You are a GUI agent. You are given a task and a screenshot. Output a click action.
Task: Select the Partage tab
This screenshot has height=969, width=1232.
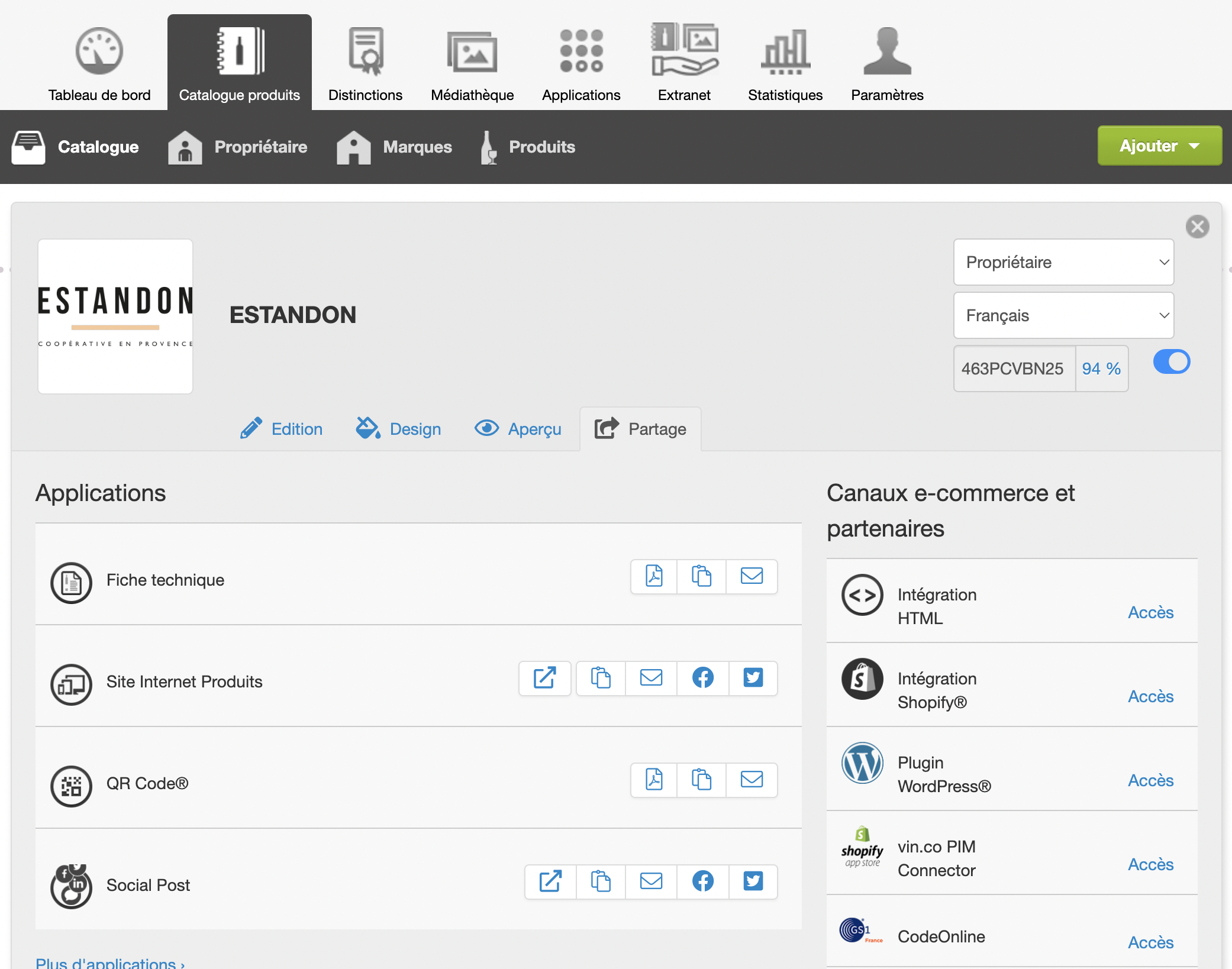(x=640, y=429)
